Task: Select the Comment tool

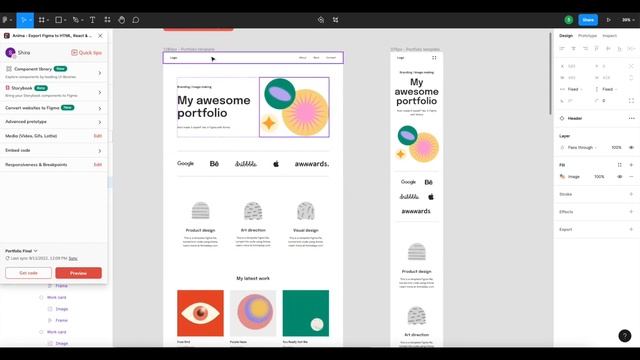Action: [x=136, y=20]
